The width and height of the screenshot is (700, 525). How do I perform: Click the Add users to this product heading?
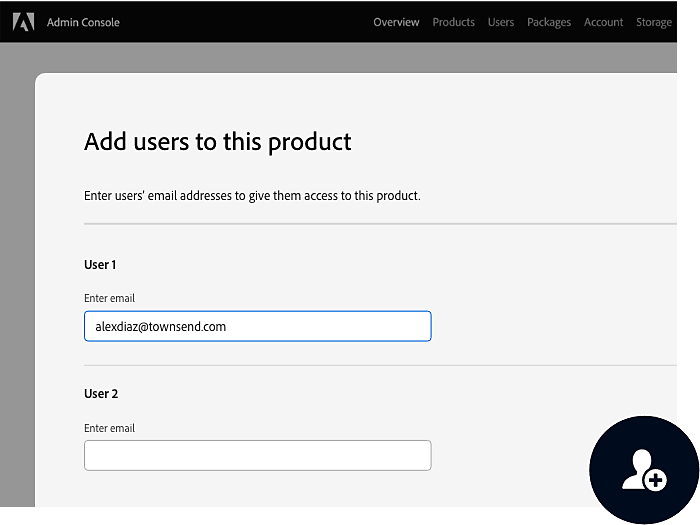point(217,142)
